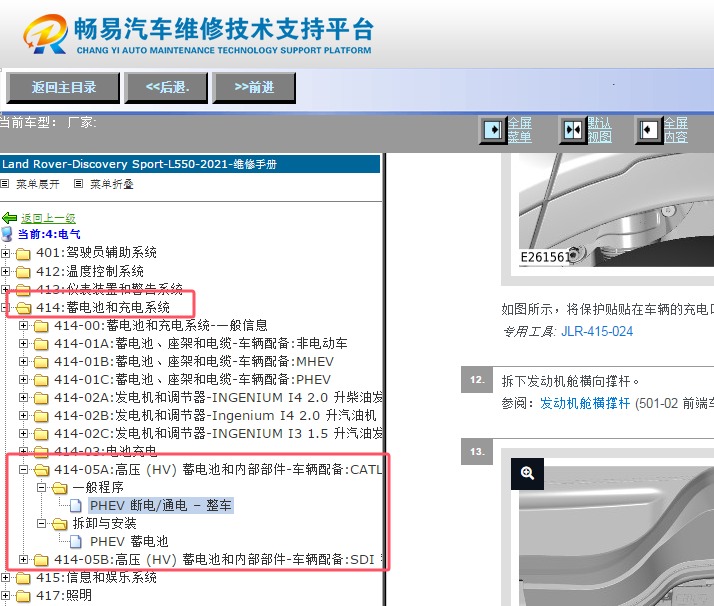The width and height of the screenshot is (714, 606).
Task: Click the 415:信息和娱乐系统 folder icon
Action: (23, 578)
